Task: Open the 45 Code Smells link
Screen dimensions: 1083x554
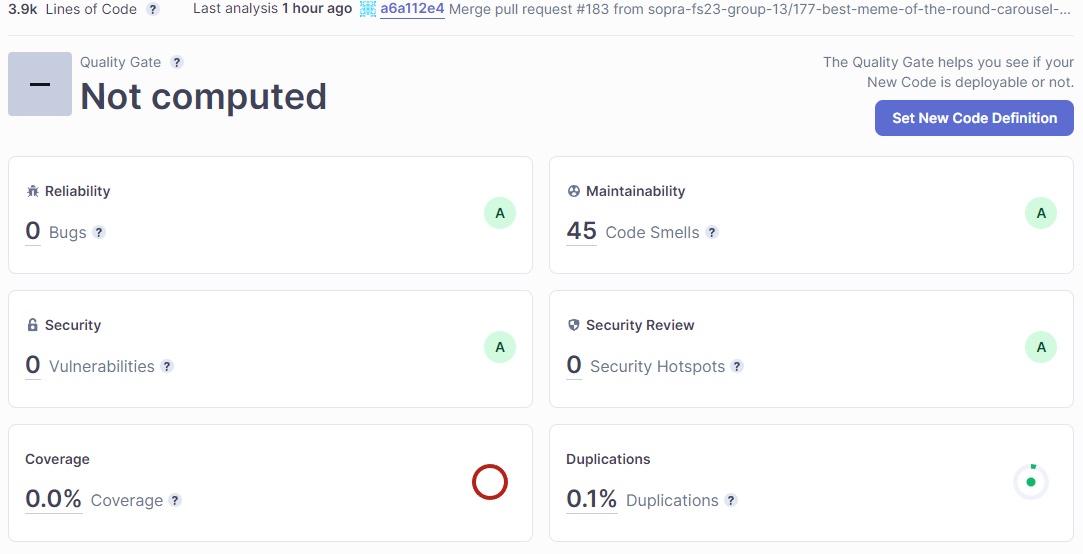Action: [582, 231]
